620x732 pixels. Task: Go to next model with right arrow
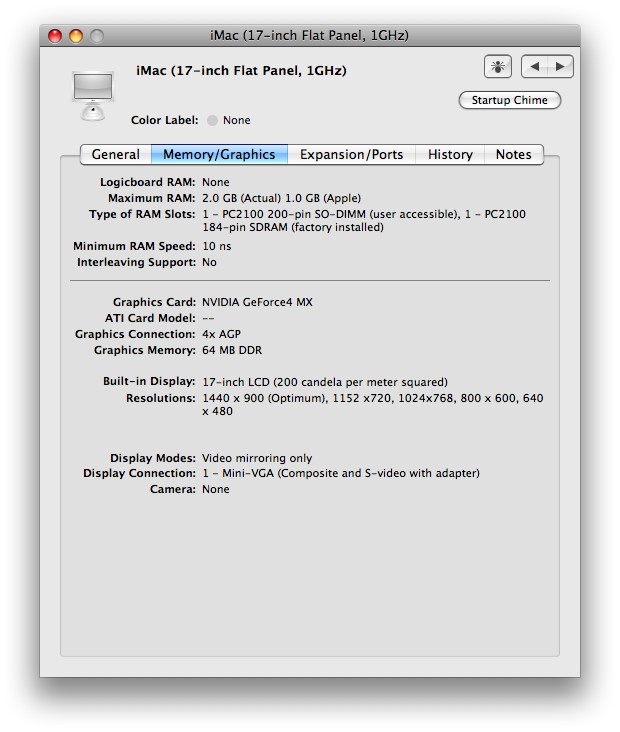coord(560,66)
